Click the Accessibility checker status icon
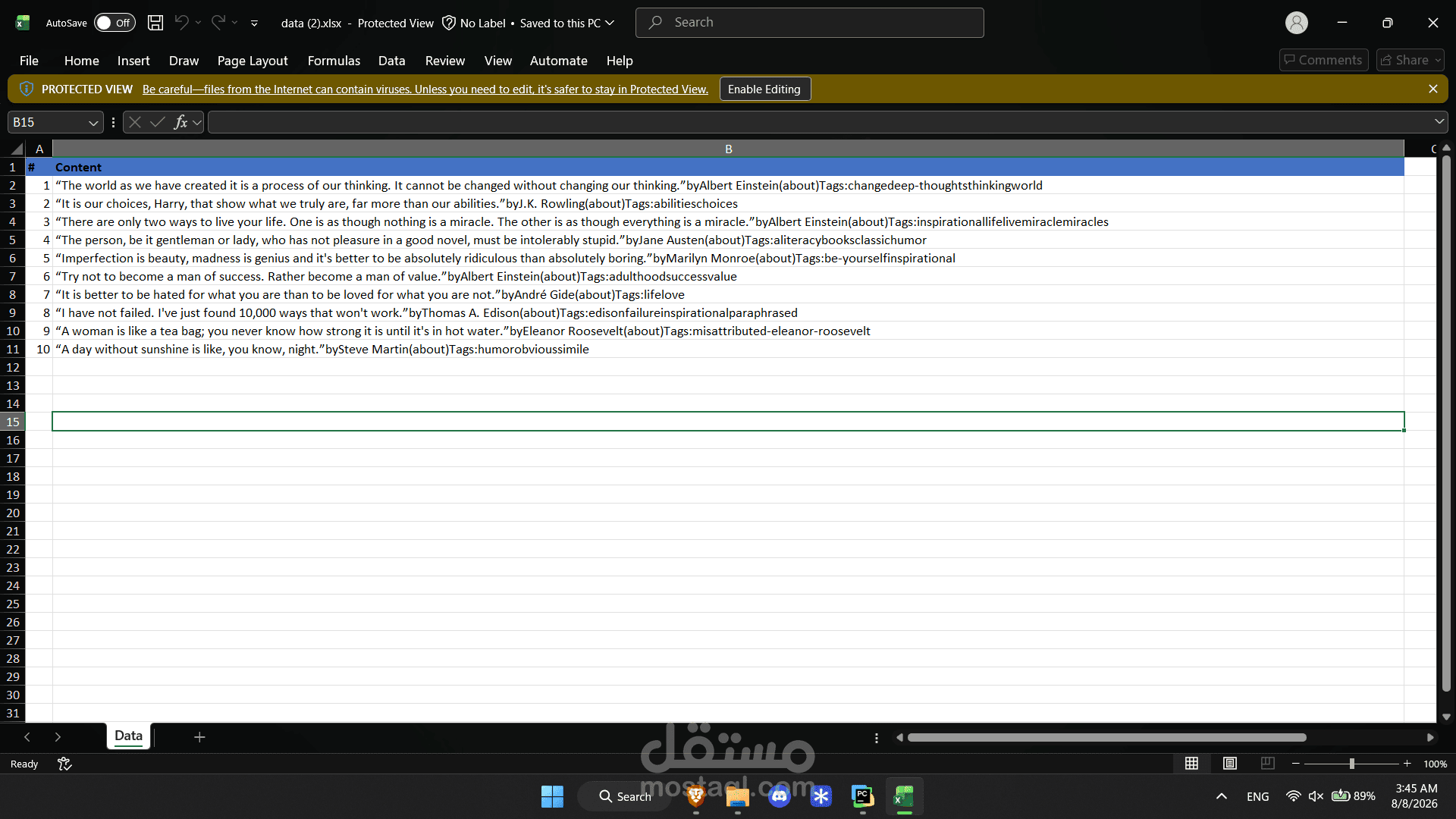Screen dimensions: 1456x819 click(64, 764)
